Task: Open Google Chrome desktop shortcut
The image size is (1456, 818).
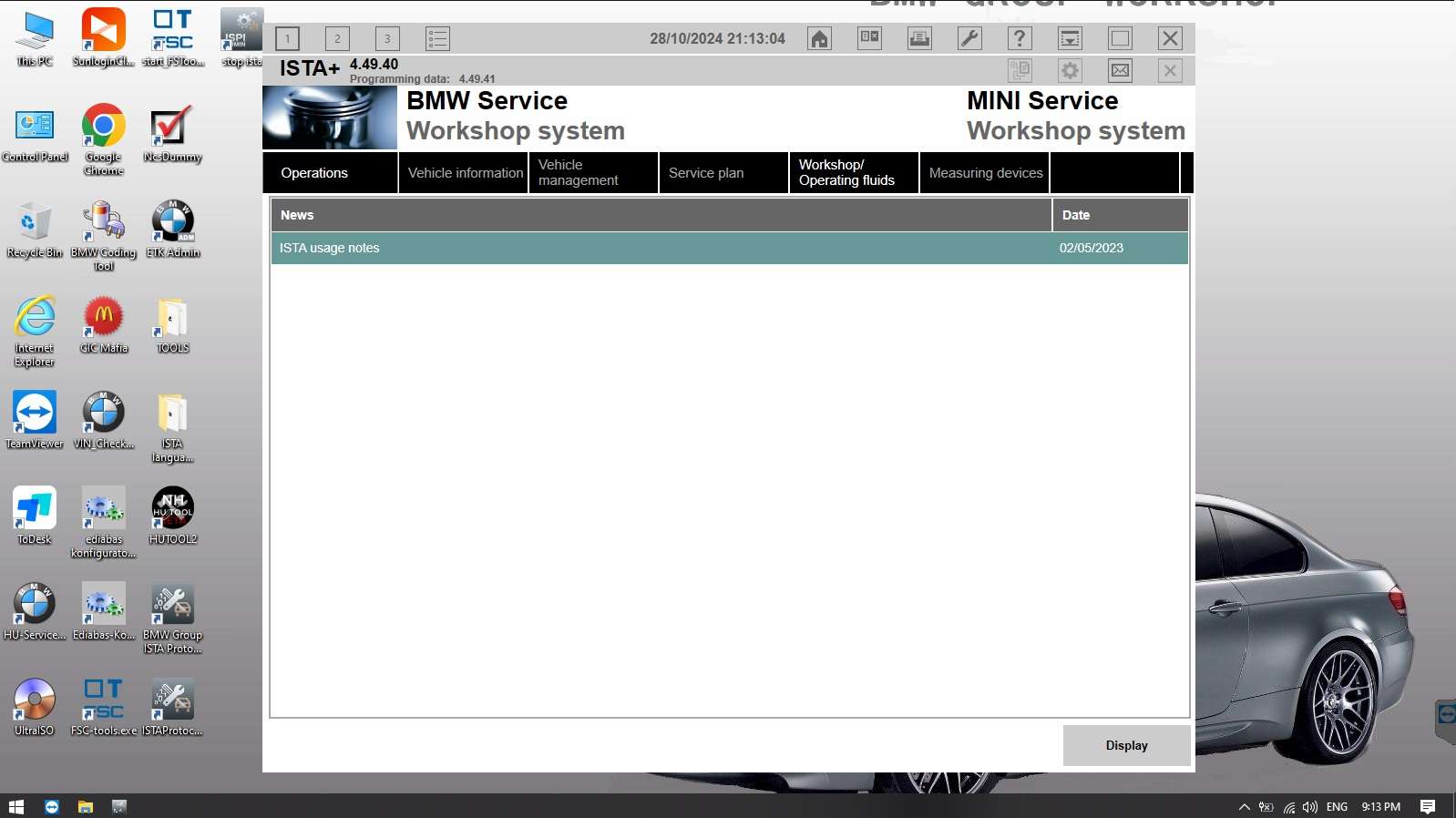Action: 104,139
